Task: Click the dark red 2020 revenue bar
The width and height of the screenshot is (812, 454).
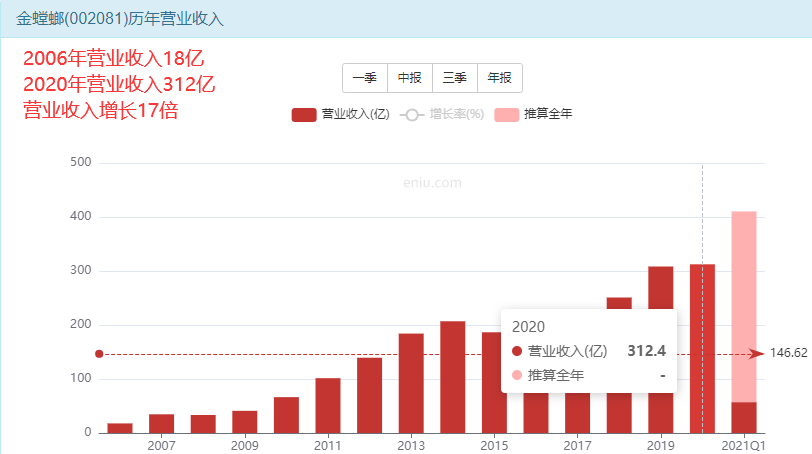Action: click(702, 348)
